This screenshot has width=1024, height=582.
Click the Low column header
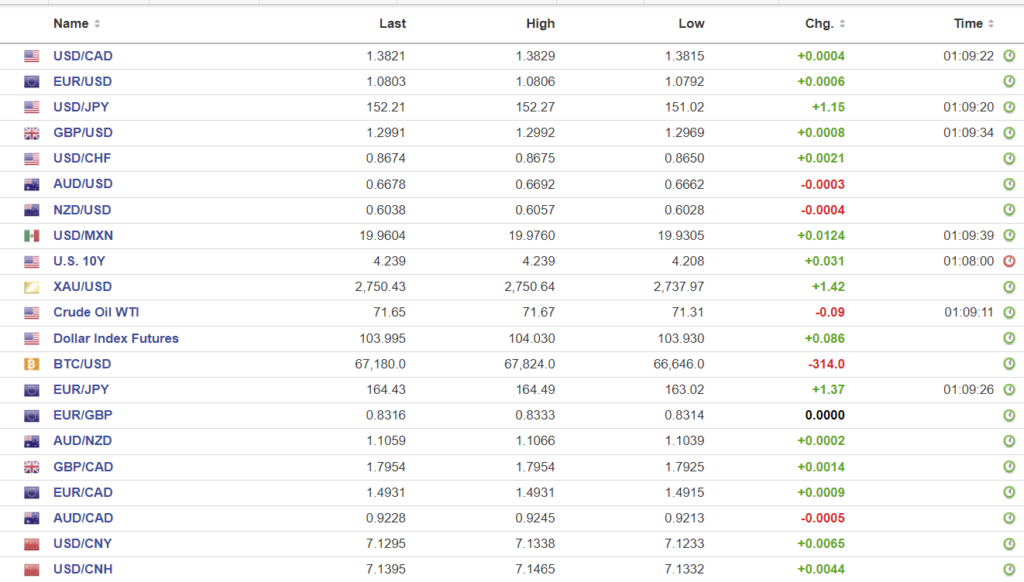click(x=691, y=24)
